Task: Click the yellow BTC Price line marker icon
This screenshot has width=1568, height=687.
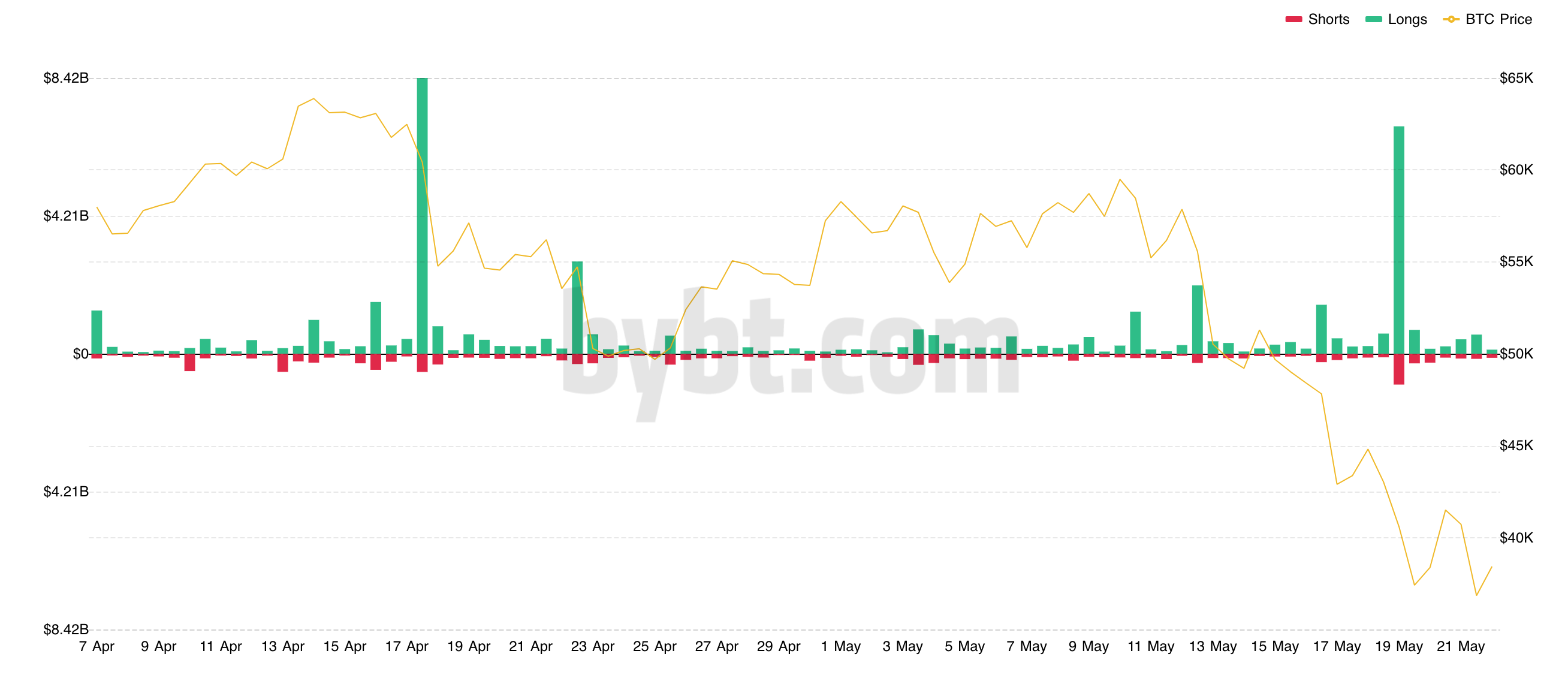Action: 1451,20
